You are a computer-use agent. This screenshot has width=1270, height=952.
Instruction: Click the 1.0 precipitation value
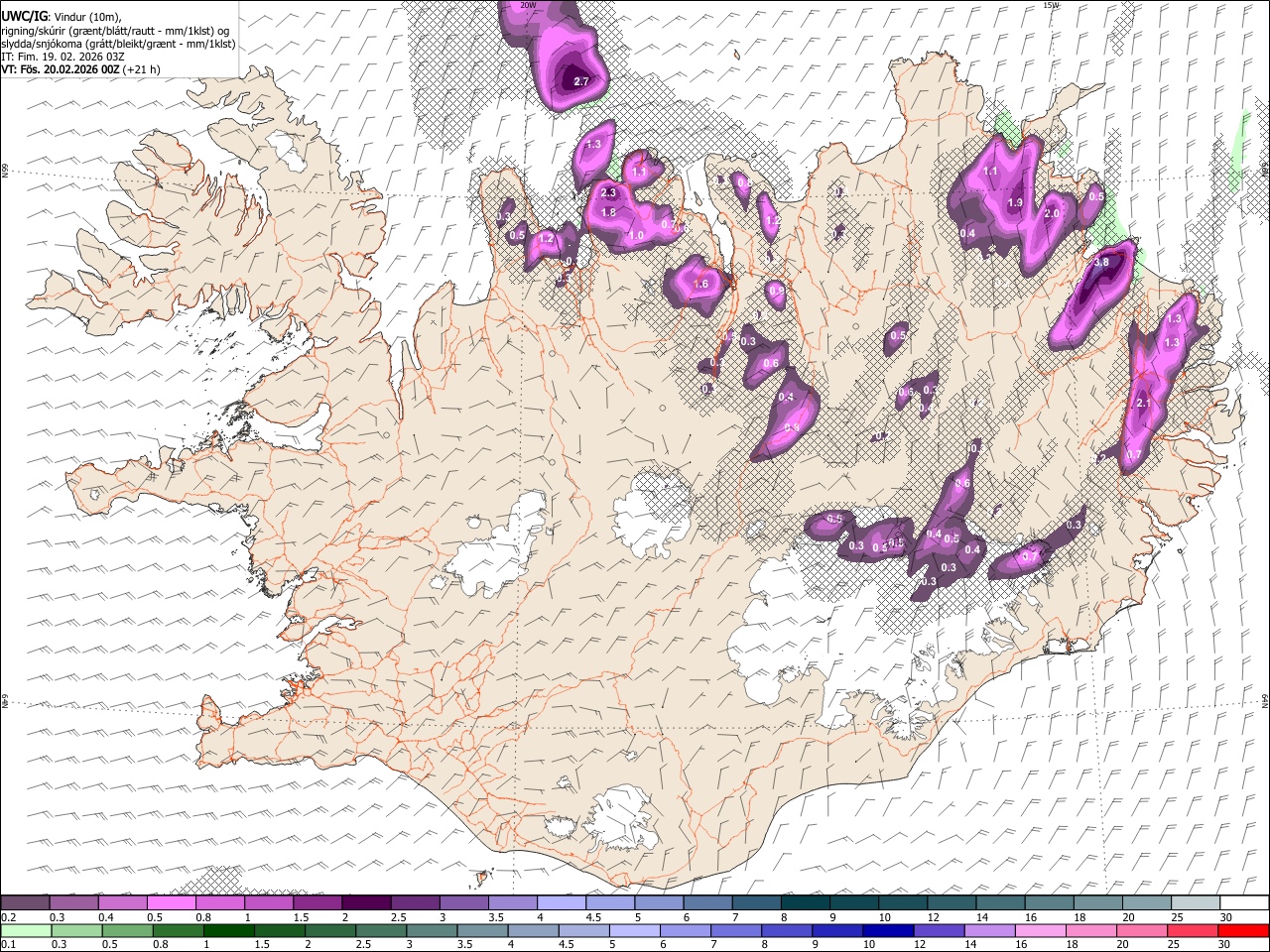pyautogui.click(x=636, y=235)
